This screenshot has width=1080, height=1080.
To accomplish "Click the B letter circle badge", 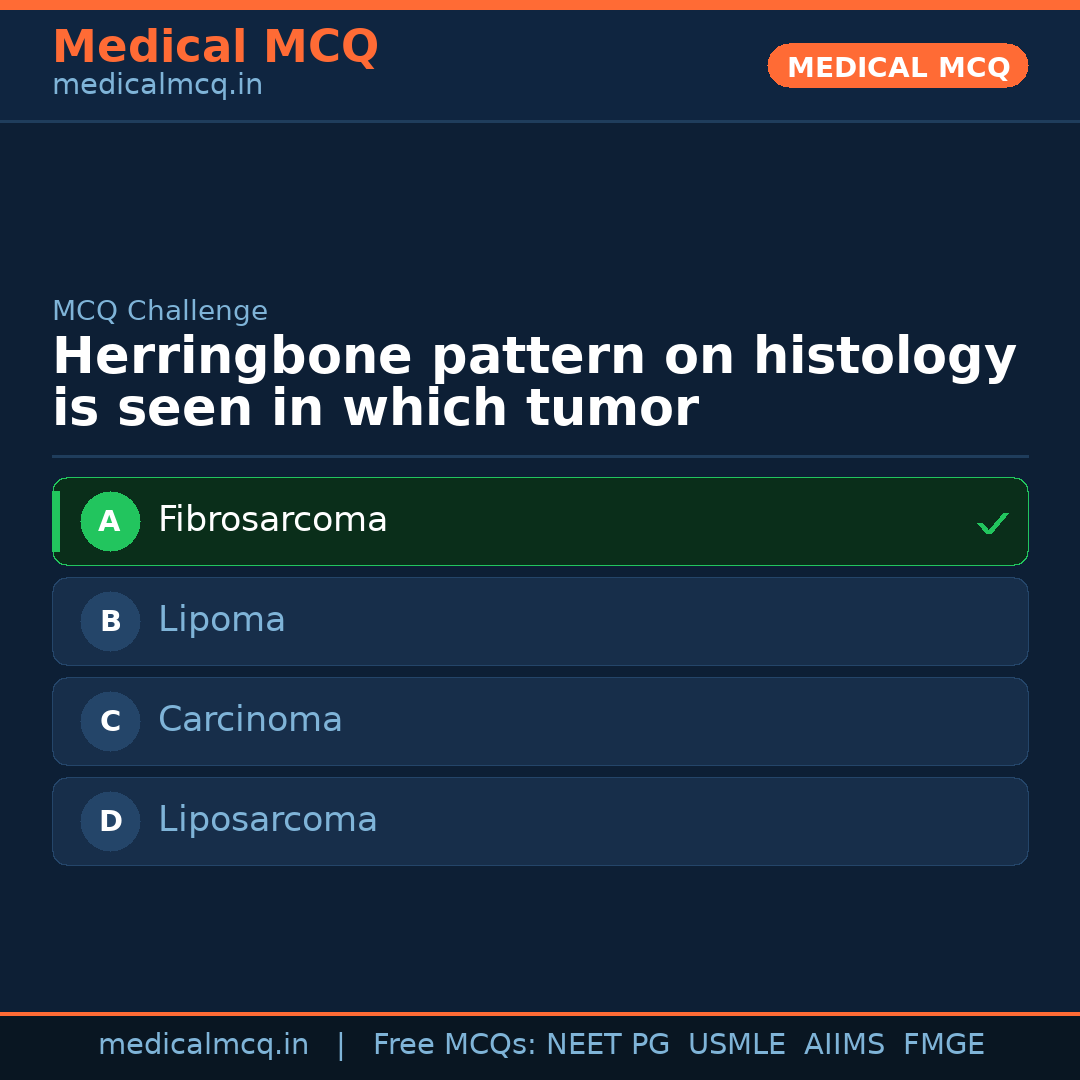I will (110, 621).
